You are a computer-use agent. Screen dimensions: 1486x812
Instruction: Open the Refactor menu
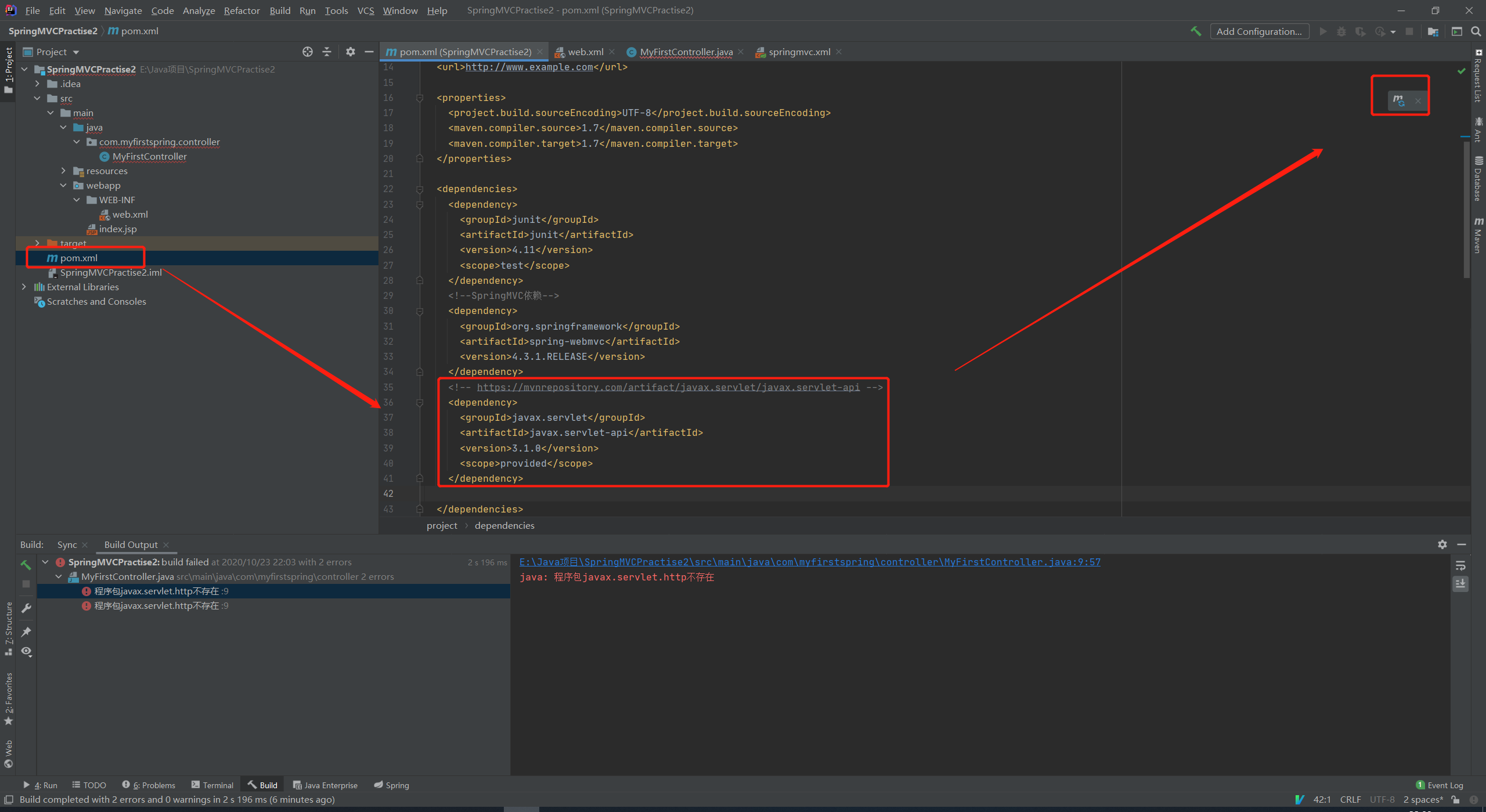point(241,10)
